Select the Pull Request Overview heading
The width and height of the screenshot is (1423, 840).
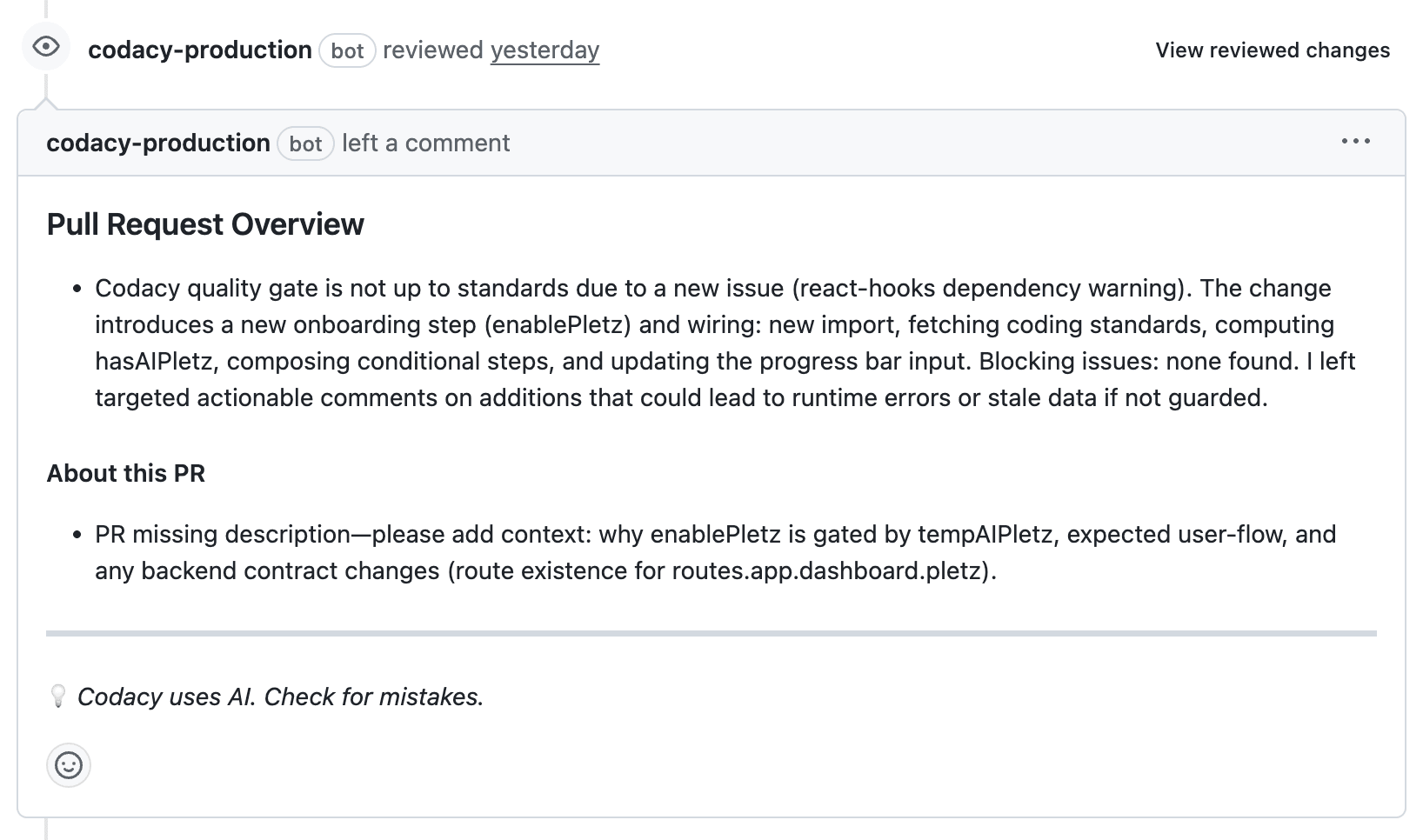[x=205, y=223]
